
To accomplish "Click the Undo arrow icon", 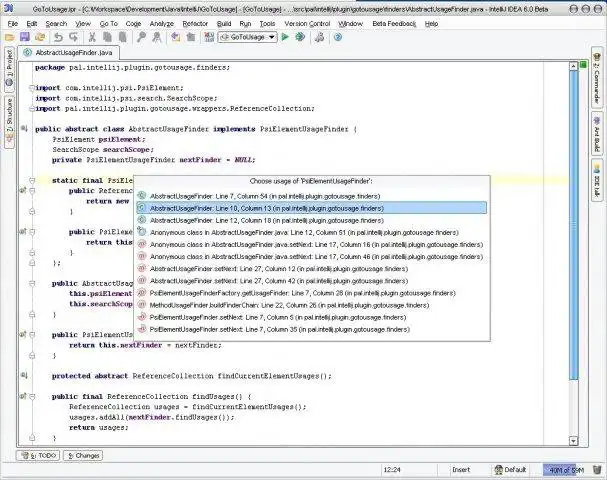I will [58, 37].
